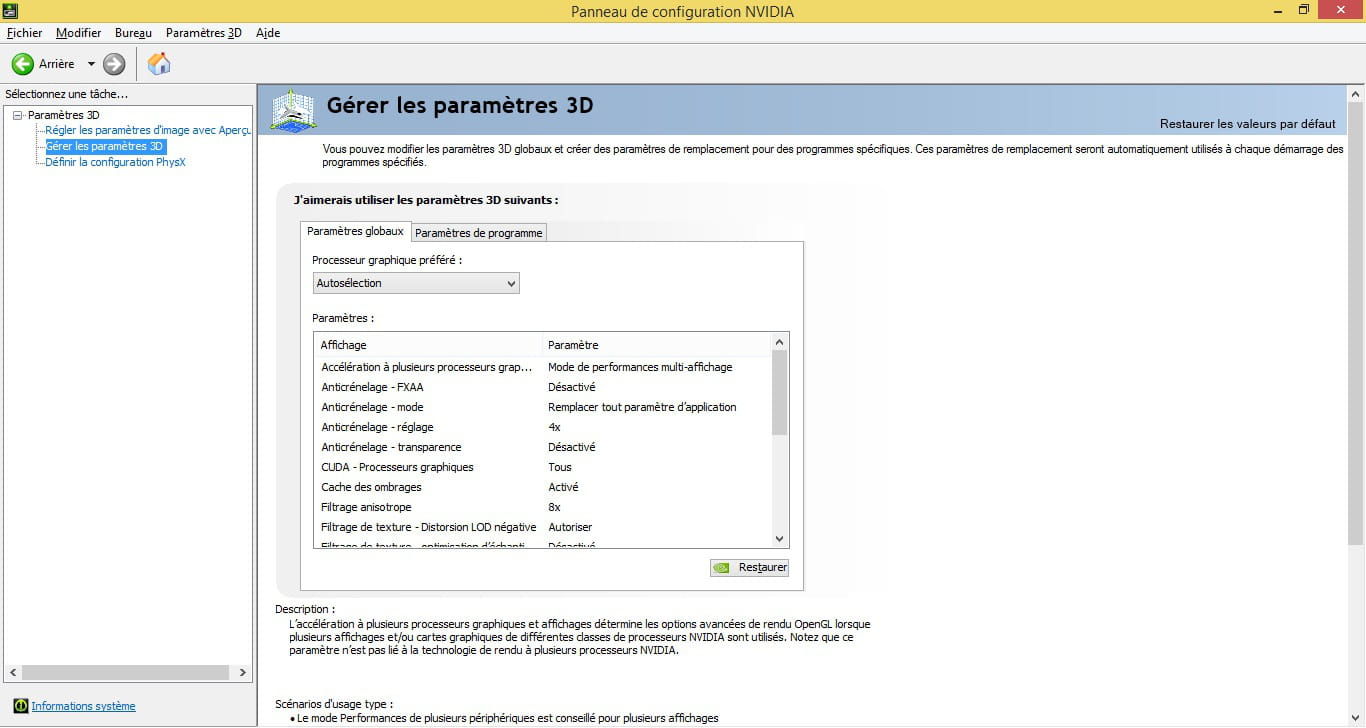Click the settings list scroll down arrow
The height and width of the screenshot is (728, 1366).
[x=780, y=539]
